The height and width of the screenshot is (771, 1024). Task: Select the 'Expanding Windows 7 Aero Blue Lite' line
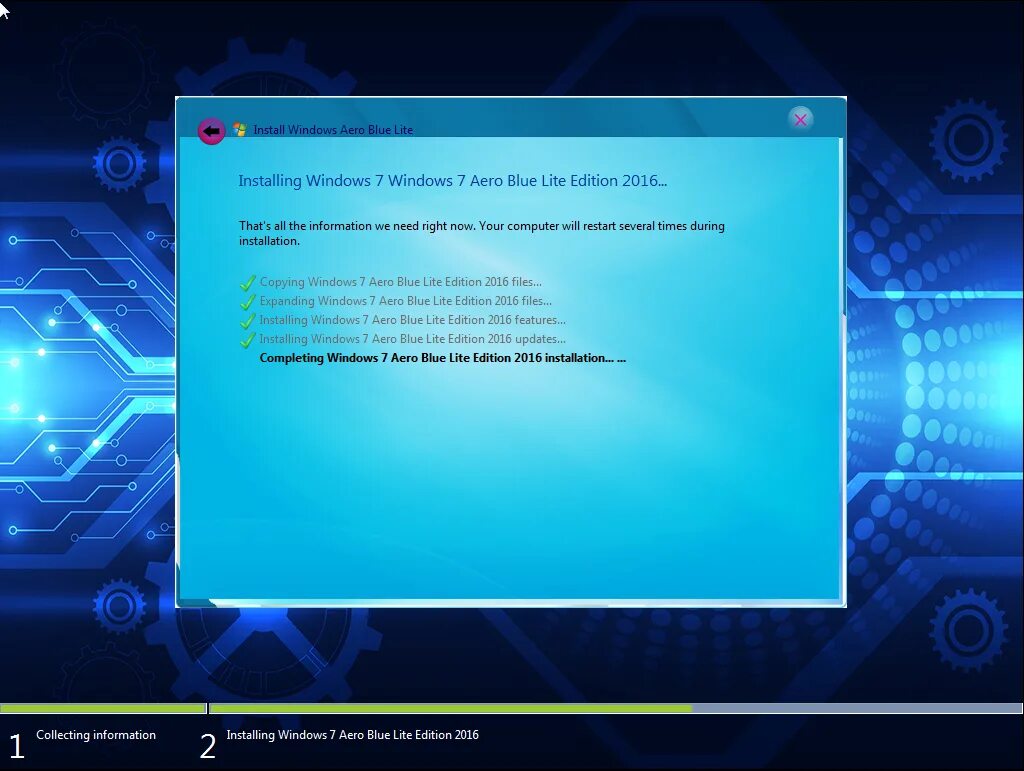[x=406, y=301]
